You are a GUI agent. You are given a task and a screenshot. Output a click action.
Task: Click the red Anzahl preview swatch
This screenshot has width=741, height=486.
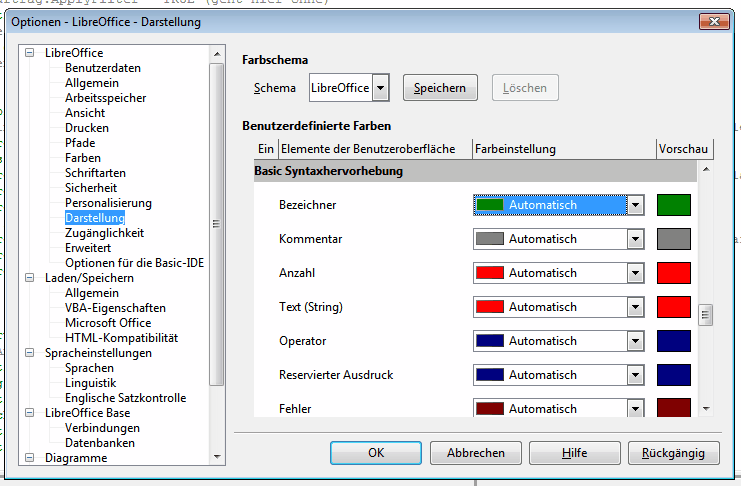(674, 273)
